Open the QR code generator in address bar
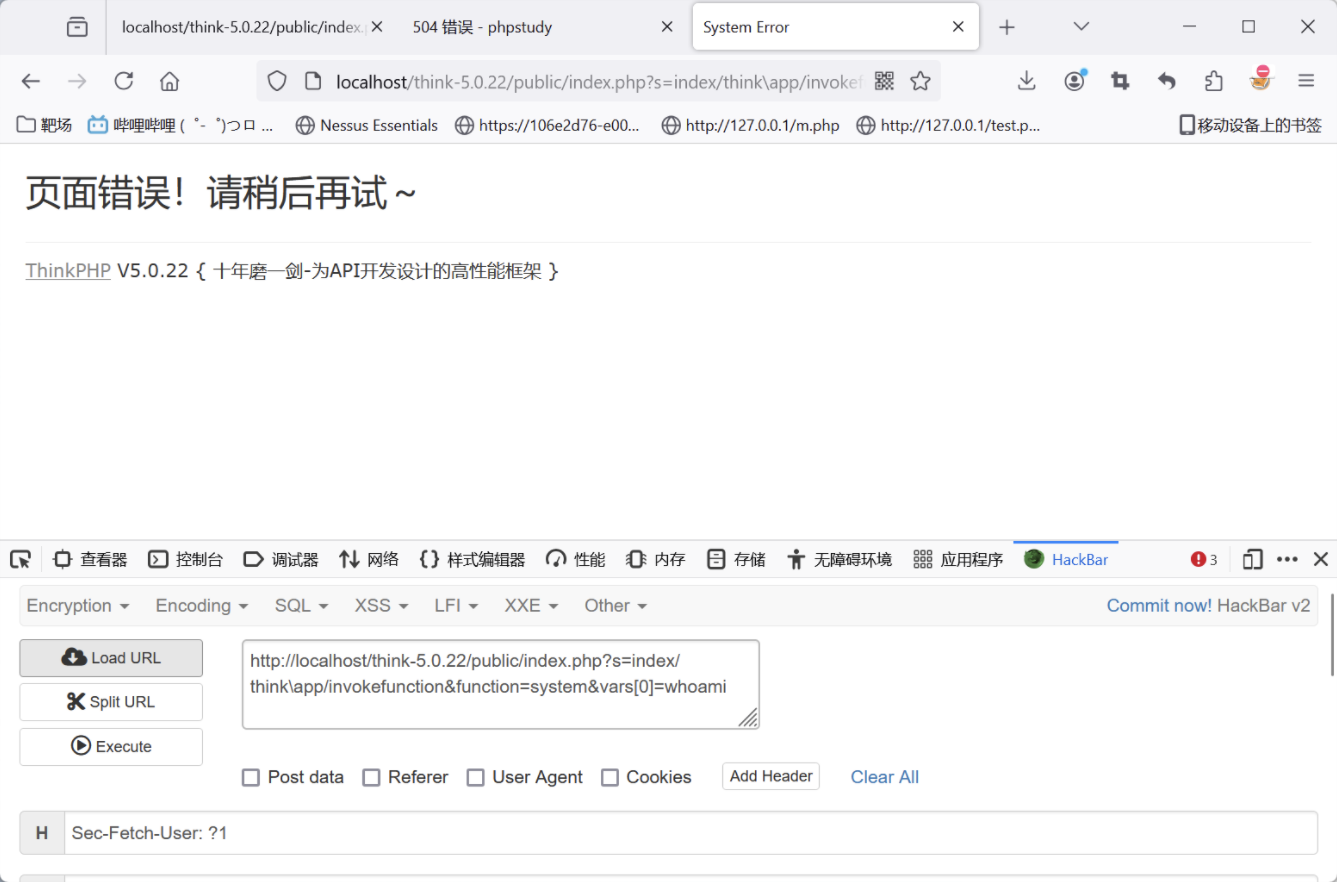1337x882 pixels. pos(884,81)
